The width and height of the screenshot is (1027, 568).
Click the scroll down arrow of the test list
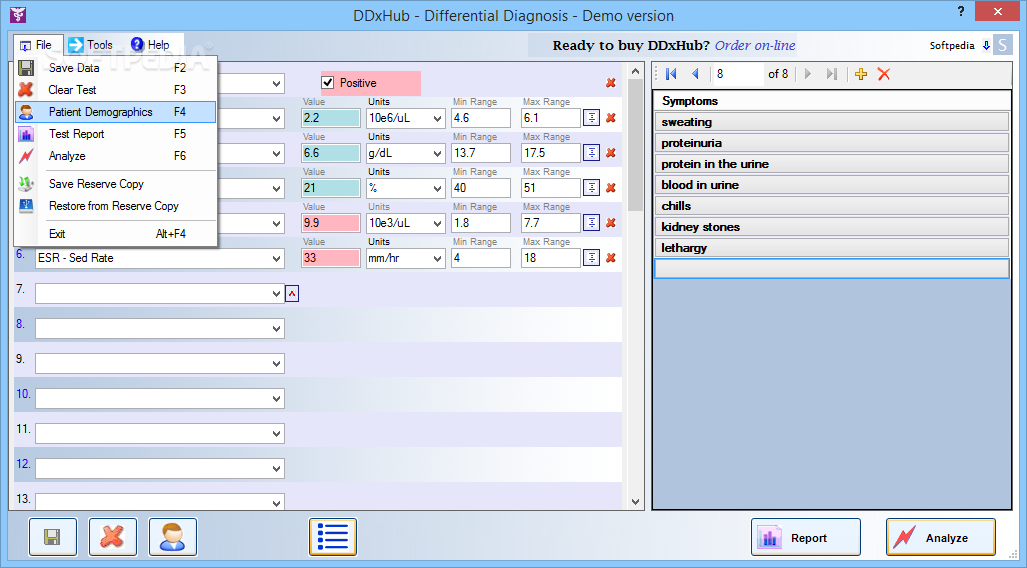pyautogui.click(x=635, y=502)
